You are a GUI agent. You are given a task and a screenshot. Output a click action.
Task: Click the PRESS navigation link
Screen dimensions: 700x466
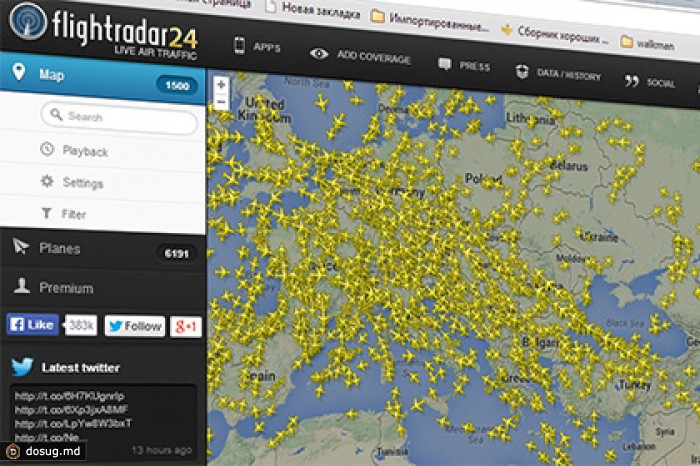click(475, 67)
